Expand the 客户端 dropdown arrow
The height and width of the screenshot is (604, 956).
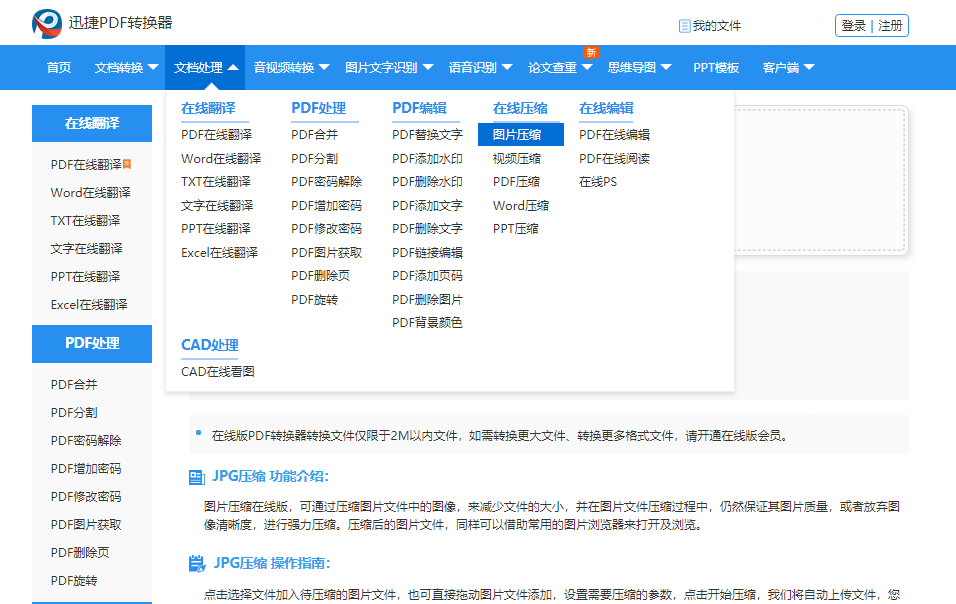[809, 67]
